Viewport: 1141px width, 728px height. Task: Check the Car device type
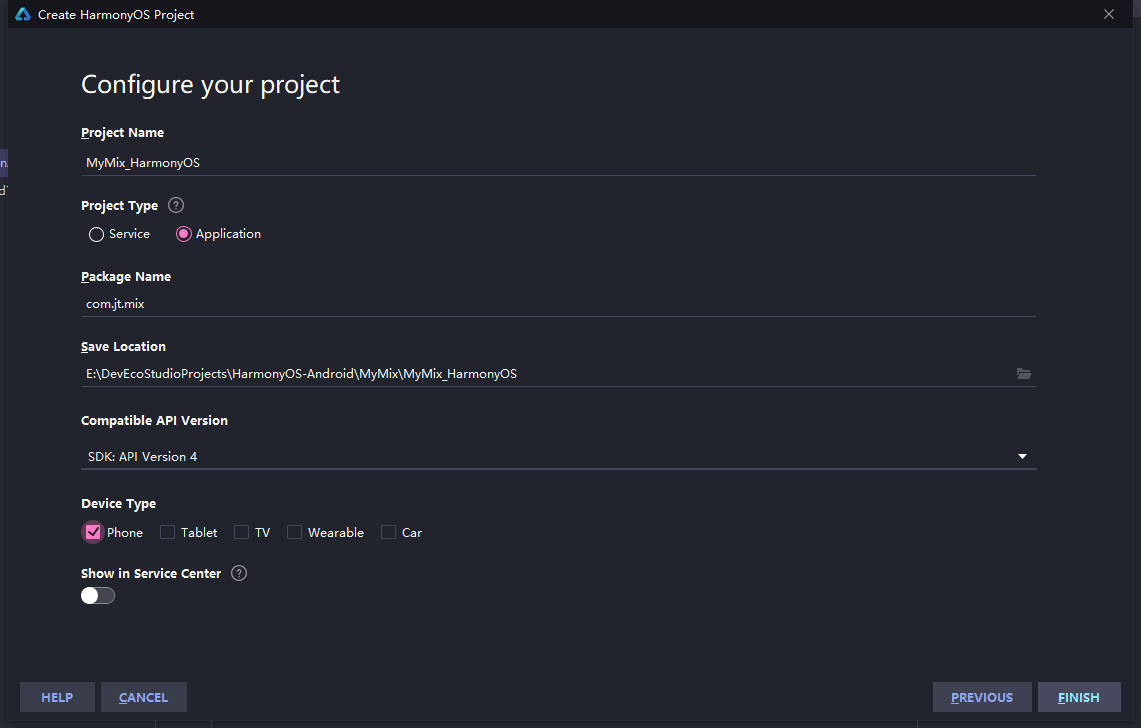(389, 532)
